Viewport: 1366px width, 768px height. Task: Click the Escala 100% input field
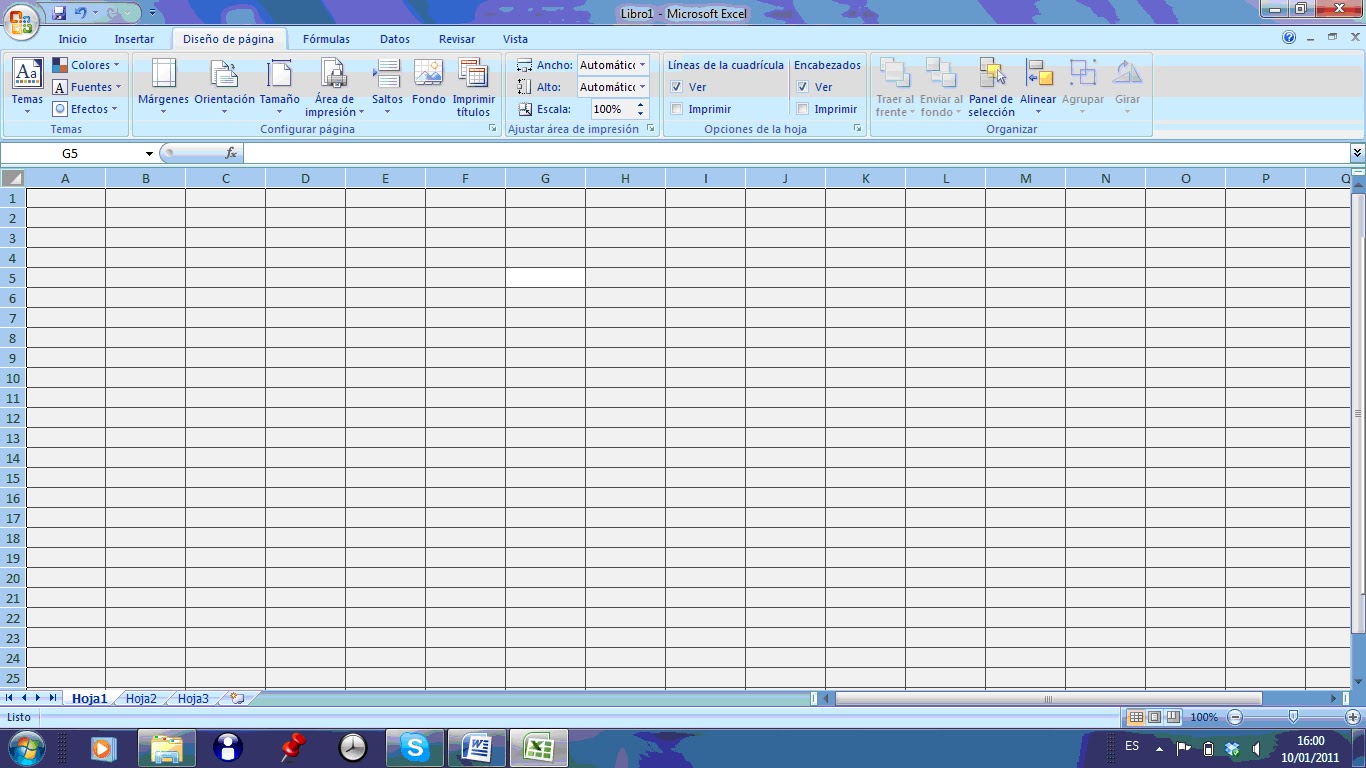611,109
